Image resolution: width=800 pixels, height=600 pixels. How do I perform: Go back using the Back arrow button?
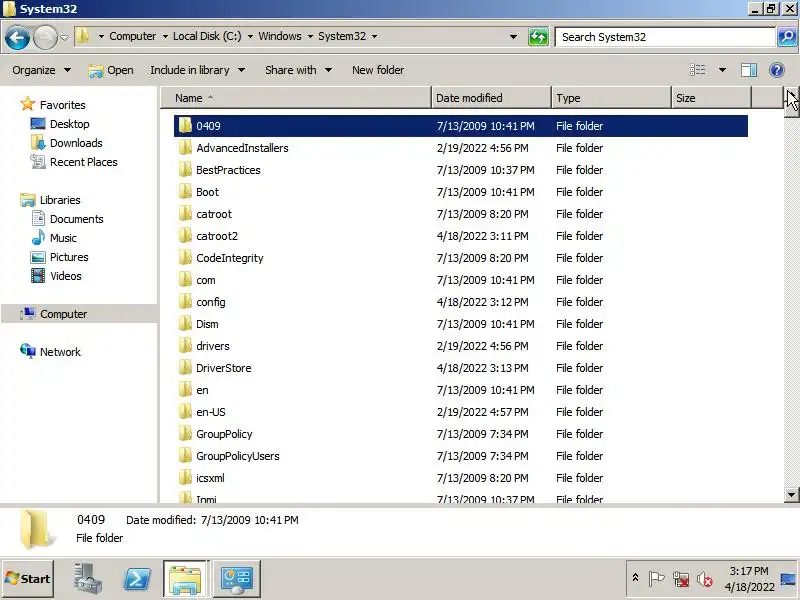point(17,37)
